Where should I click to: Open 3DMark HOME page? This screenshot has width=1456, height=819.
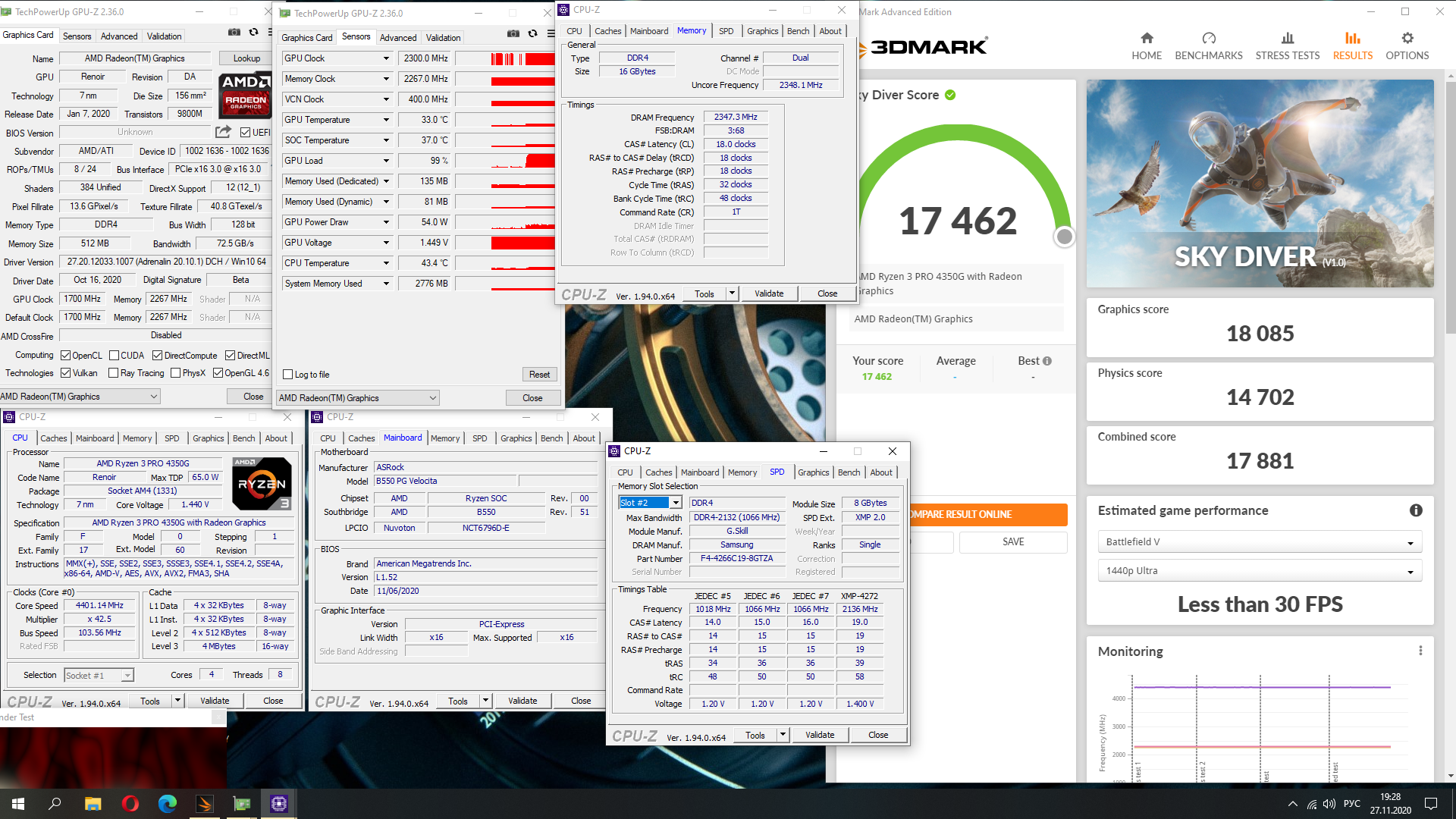point(1146,46)
